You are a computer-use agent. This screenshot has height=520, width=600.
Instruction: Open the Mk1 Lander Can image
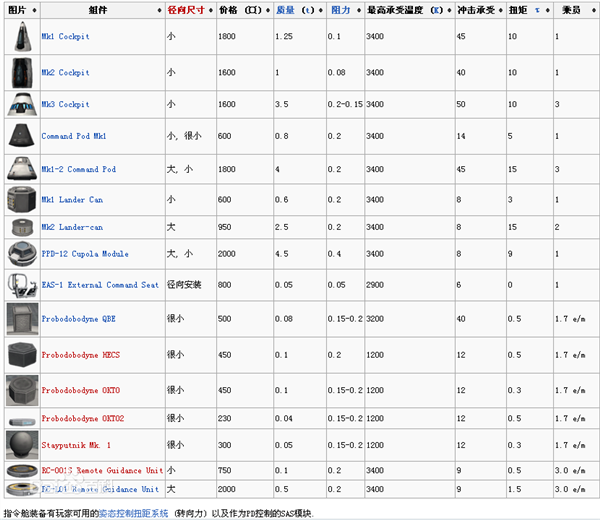coord(22,199)
